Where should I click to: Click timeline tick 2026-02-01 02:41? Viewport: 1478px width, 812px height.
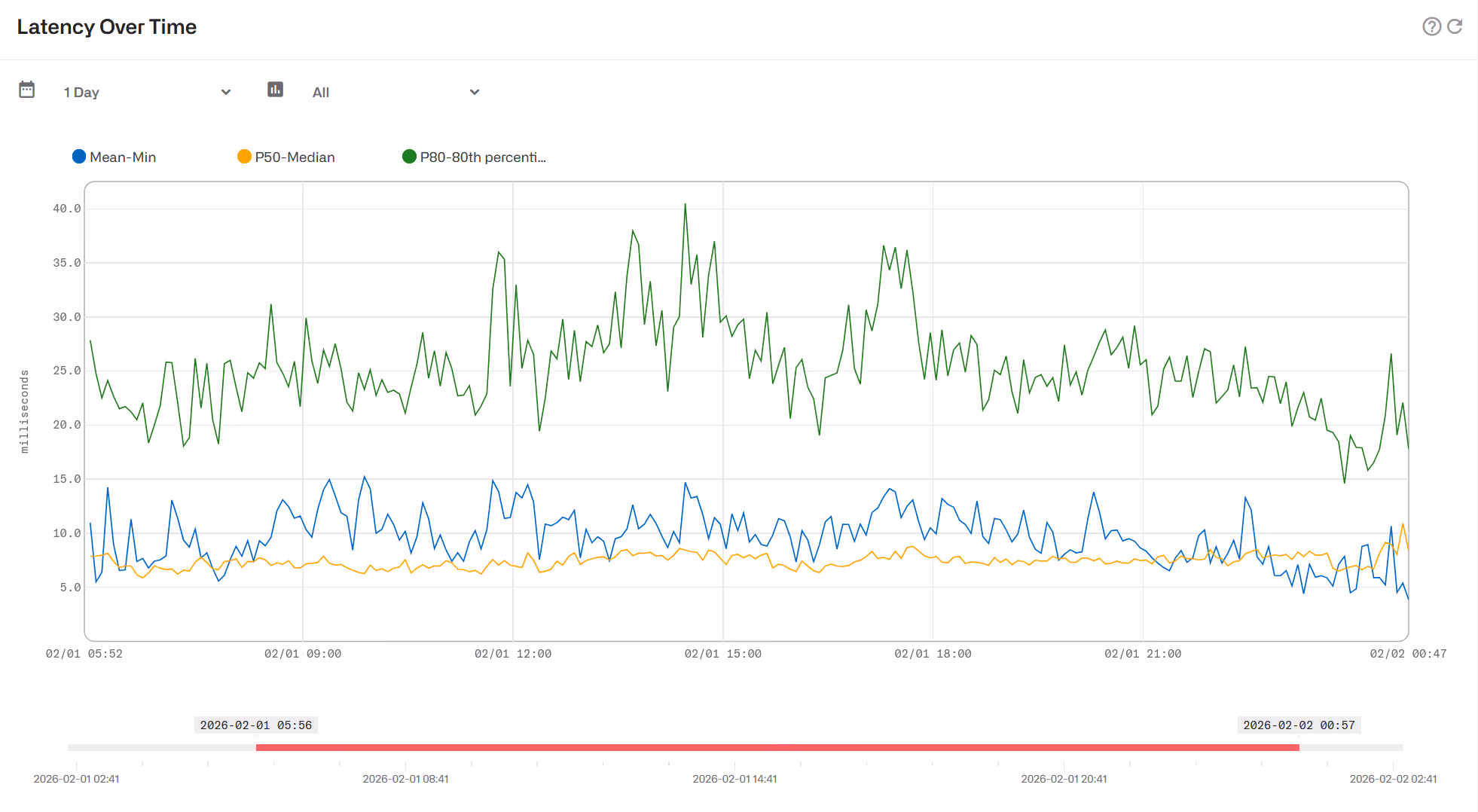[x=77, y=779]
